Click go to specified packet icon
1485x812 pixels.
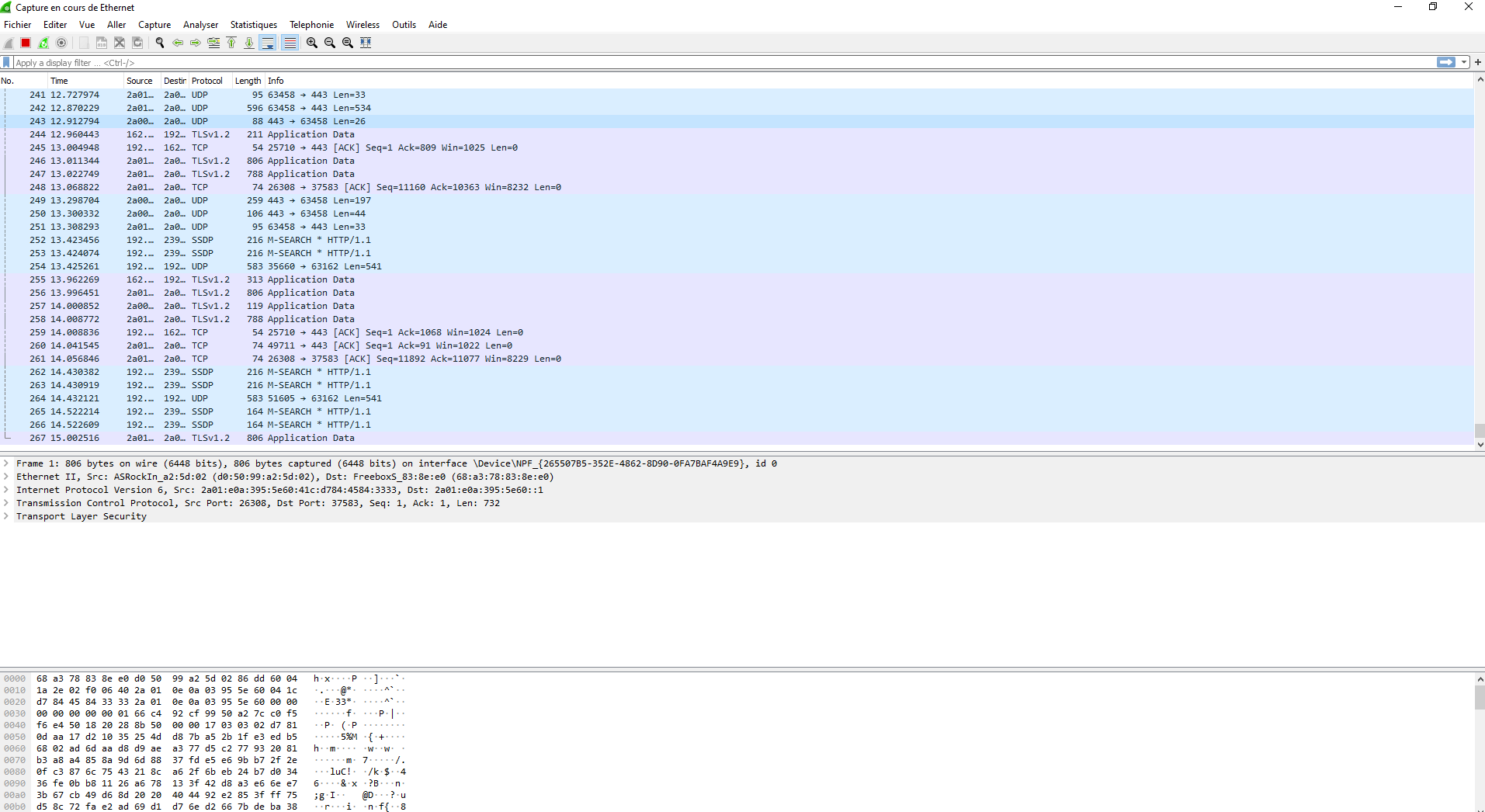pos(213,43)
